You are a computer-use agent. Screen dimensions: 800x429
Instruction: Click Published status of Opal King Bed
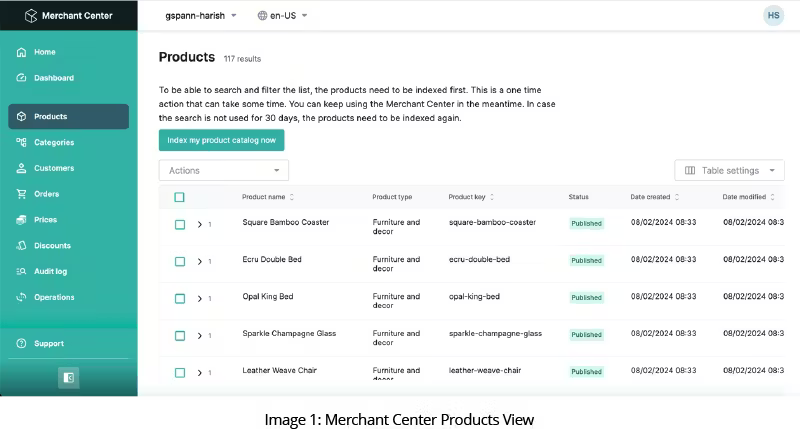pyautogui.click(x=587, y=297)
